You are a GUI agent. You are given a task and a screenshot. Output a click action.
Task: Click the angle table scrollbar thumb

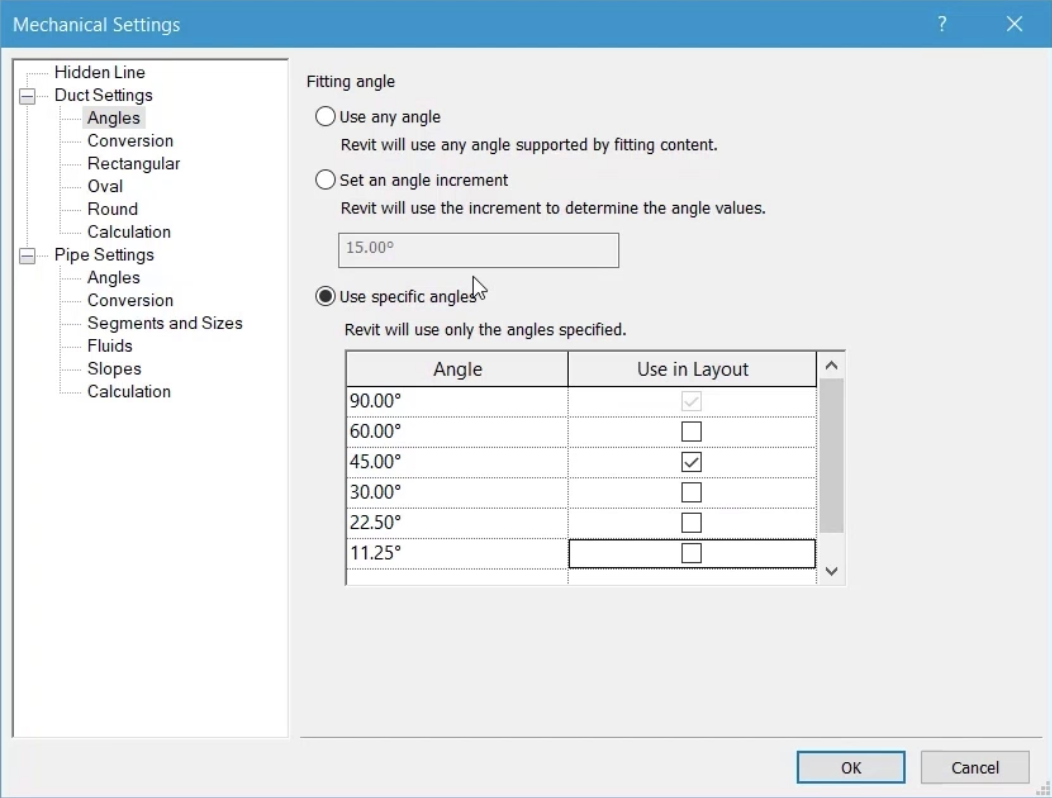click(x=831, y=456)
